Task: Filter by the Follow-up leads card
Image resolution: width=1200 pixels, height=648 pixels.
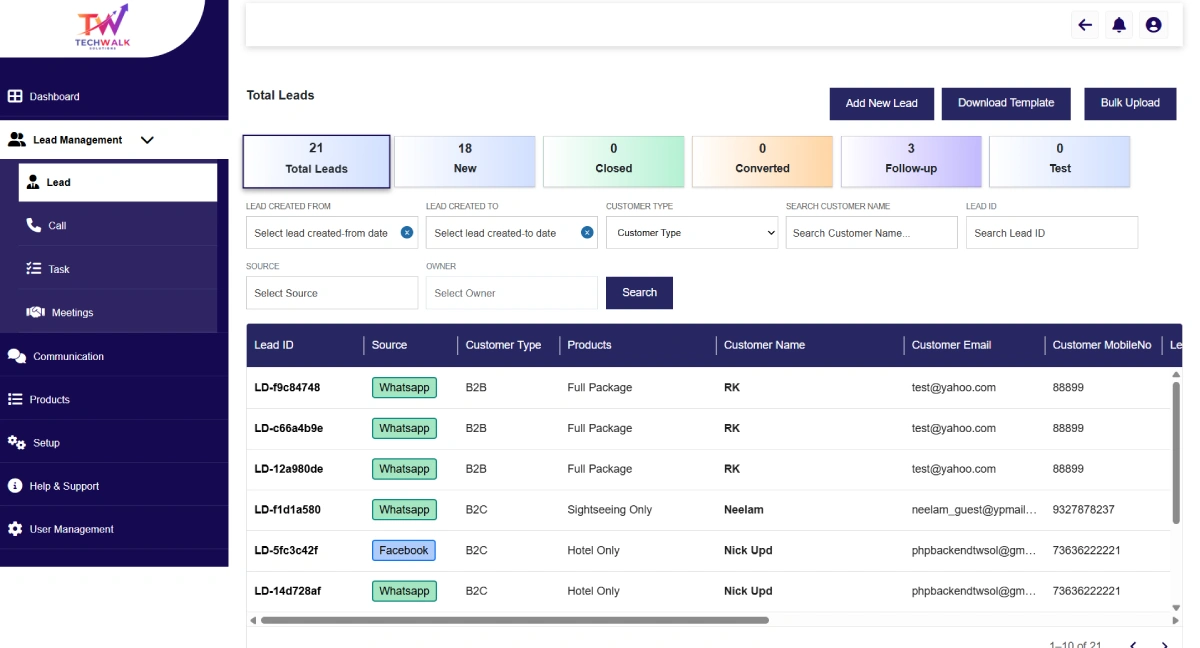Action: (910, 160)
